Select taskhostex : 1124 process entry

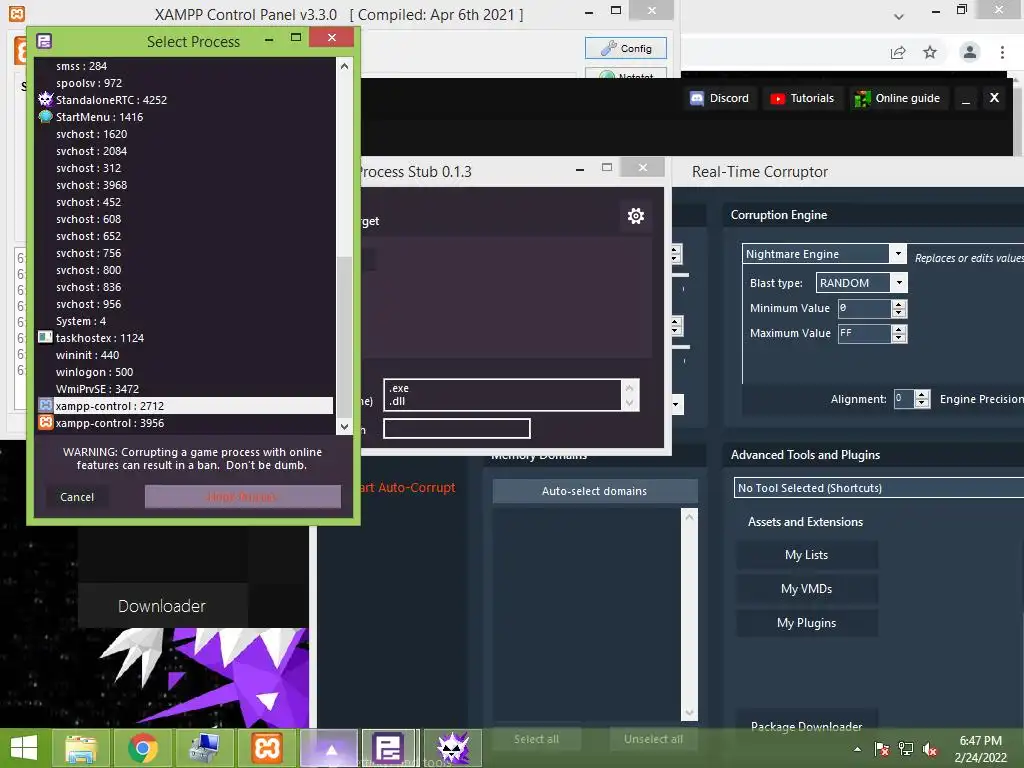(x=99, y=338)
